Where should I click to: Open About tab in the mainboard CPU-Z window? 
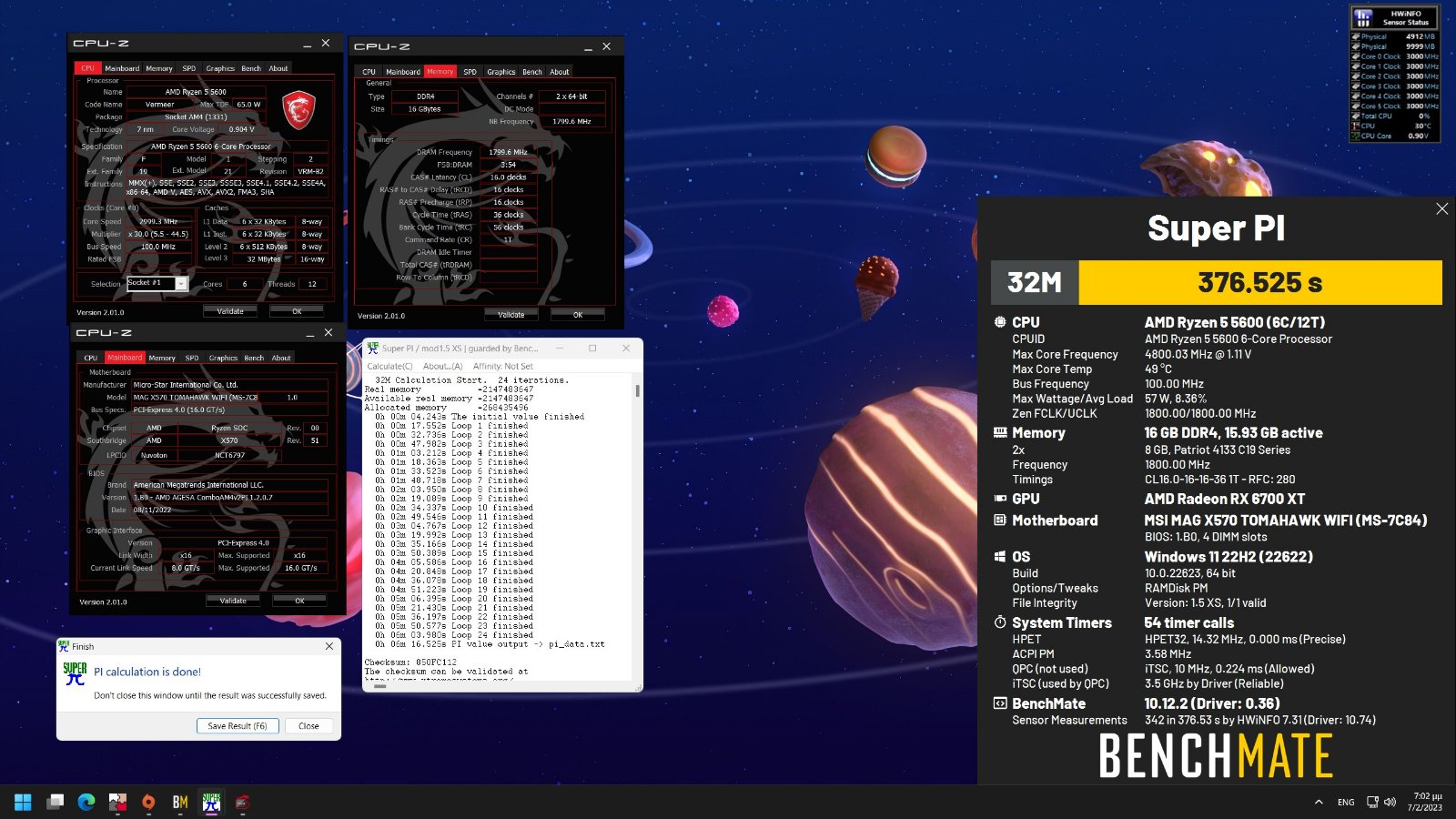click(x=281, y=358)
